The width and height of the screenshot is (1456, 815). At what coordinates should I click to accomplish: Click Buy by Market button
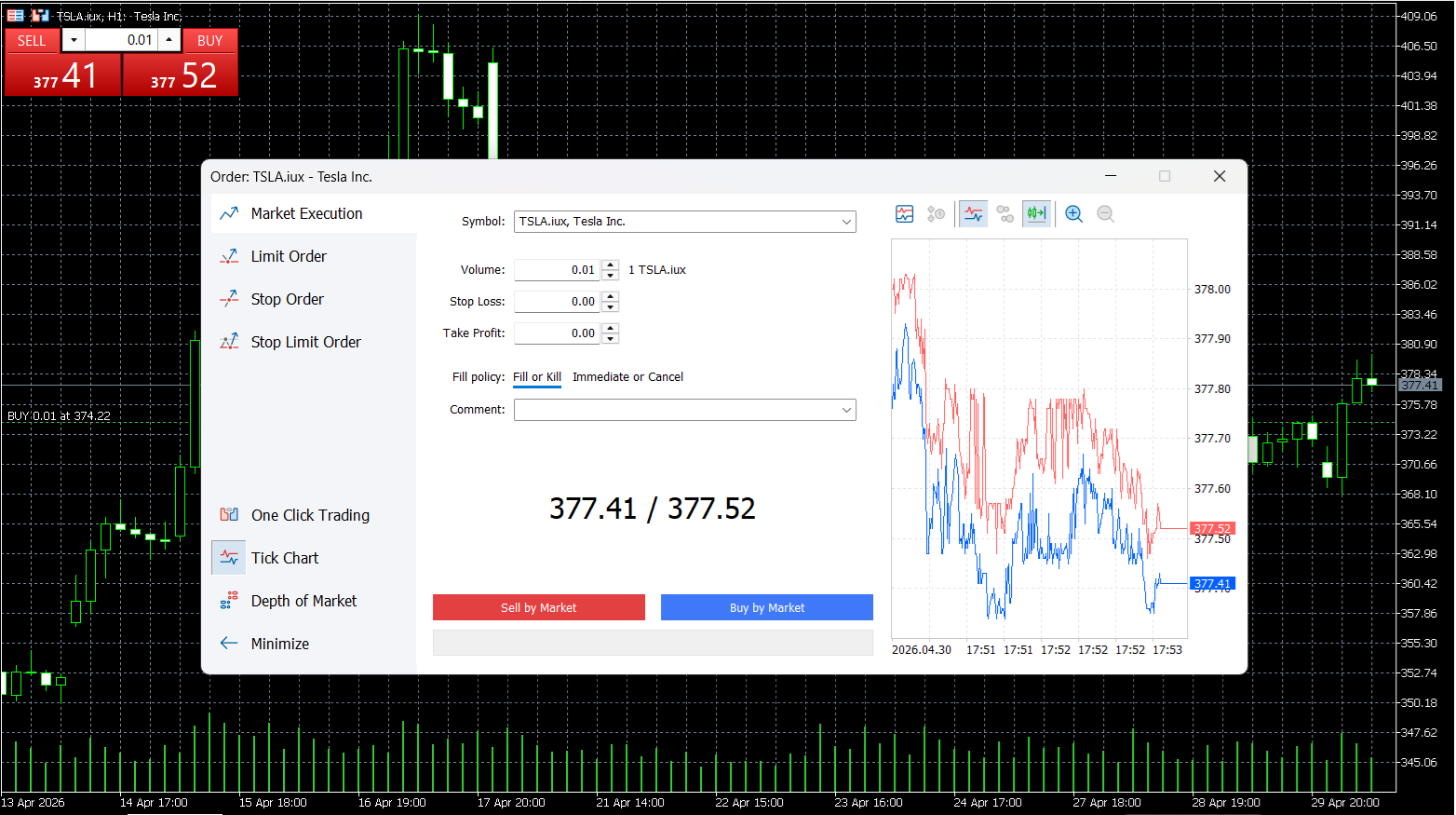click(x=767, y=607)
